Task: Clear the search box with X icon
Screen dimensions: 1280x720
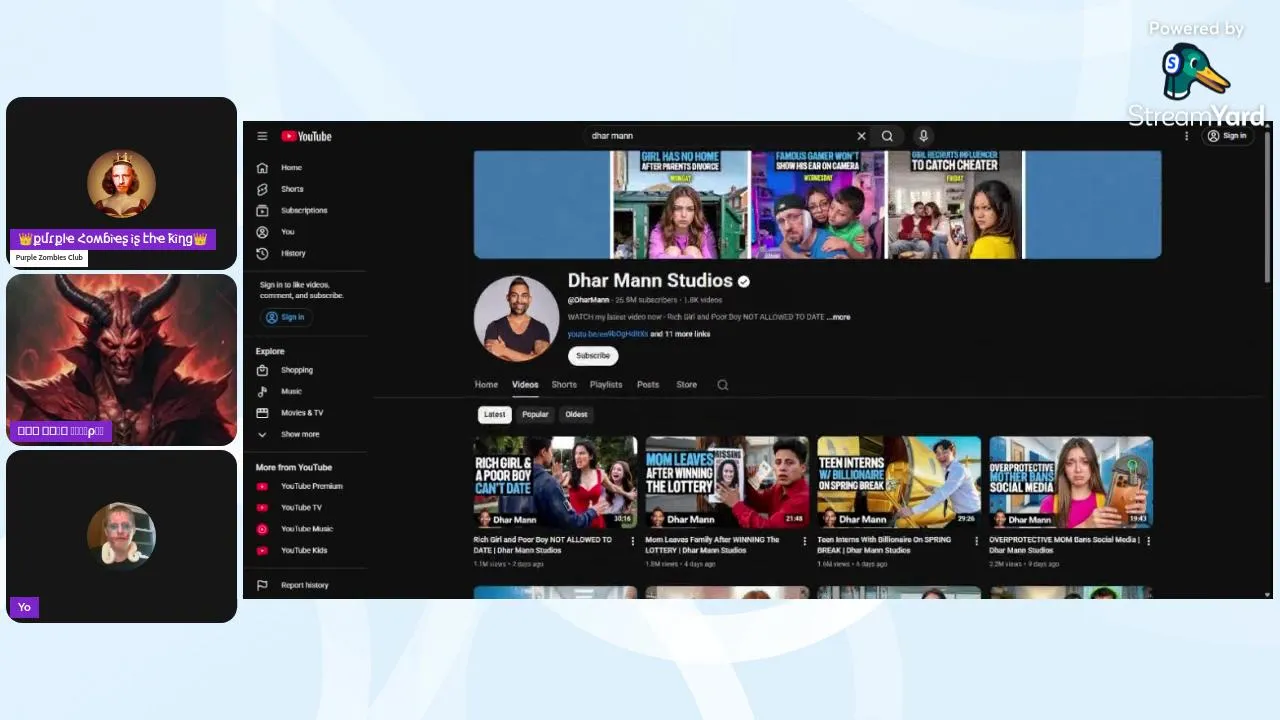Action: pos(861,136)
